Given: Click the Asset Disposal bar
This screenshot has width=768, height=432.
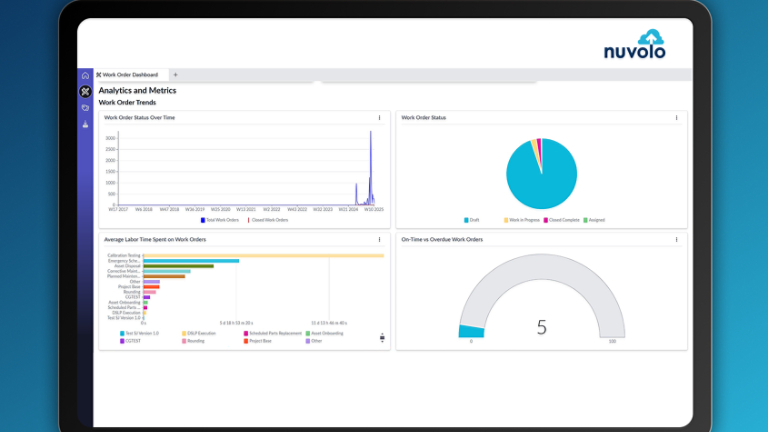Looking at the screenshot, I should pos(178,266).
